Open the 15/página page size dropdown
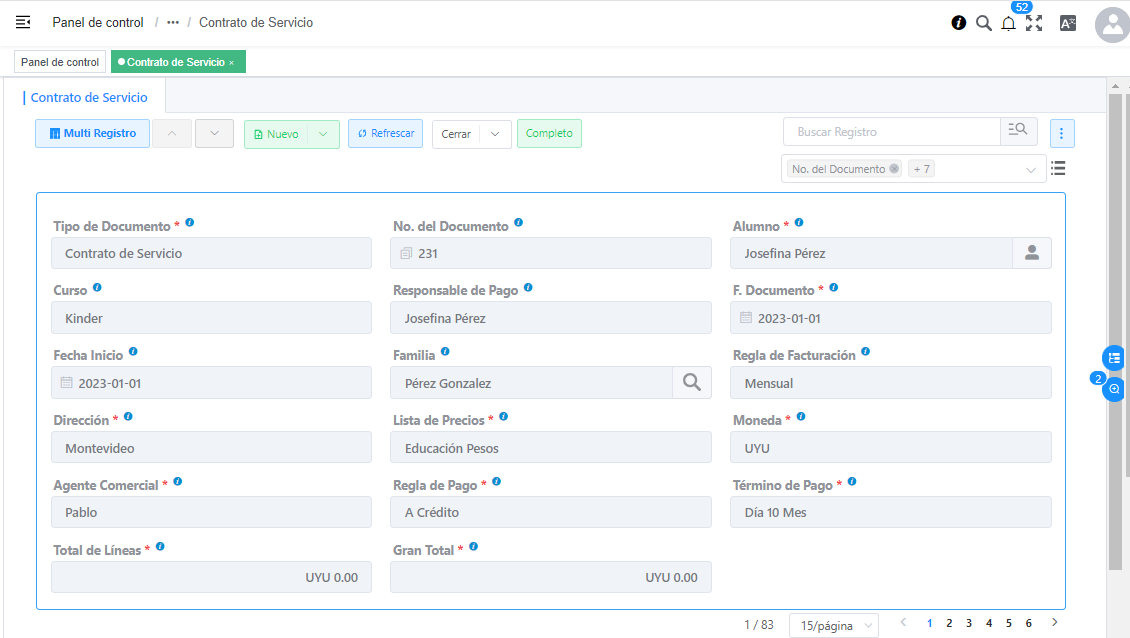The image size is (1130, 638). (833, 626)
